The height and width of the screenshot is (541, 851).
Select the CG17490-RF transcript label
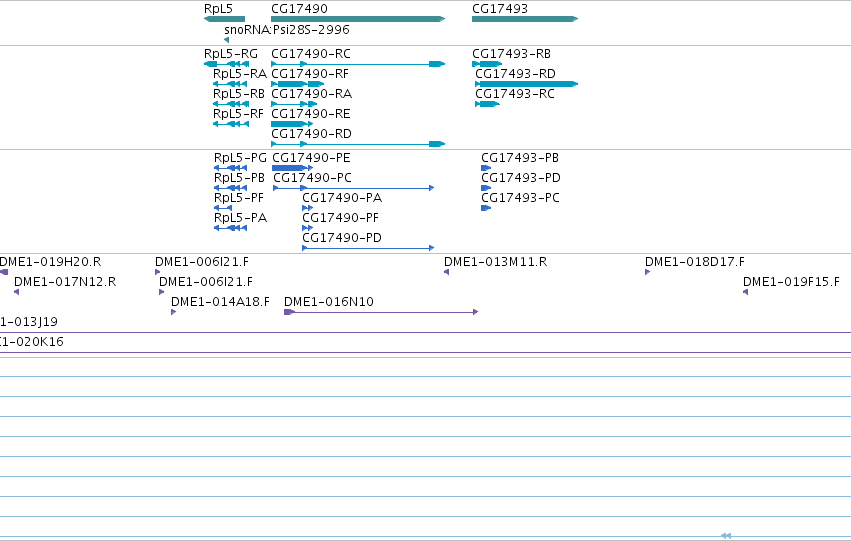click(x=310, y=74)
